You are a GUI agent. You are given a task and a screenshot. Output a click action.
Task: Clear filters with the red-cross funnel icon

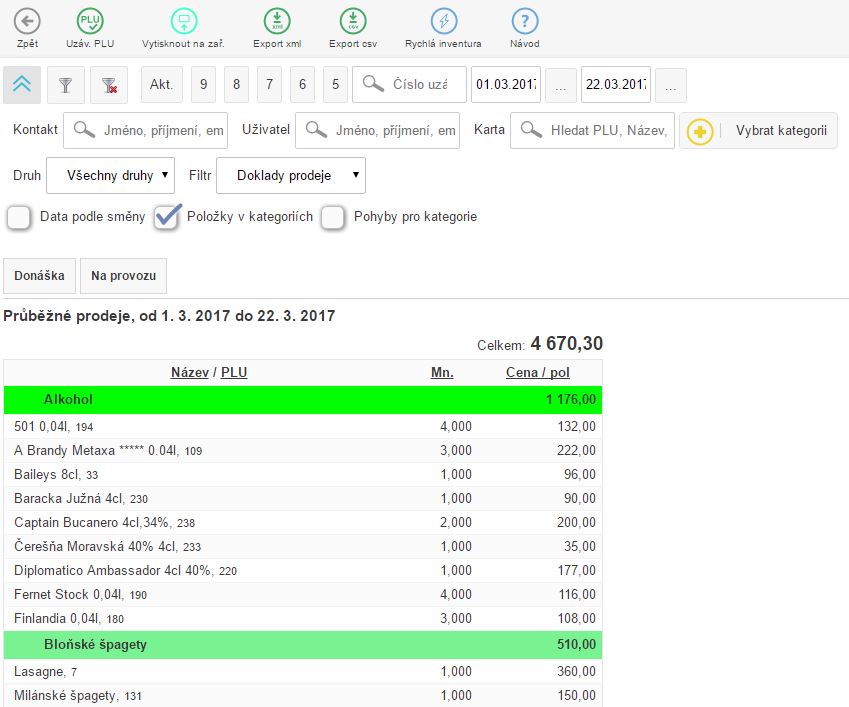coord(110,84)
